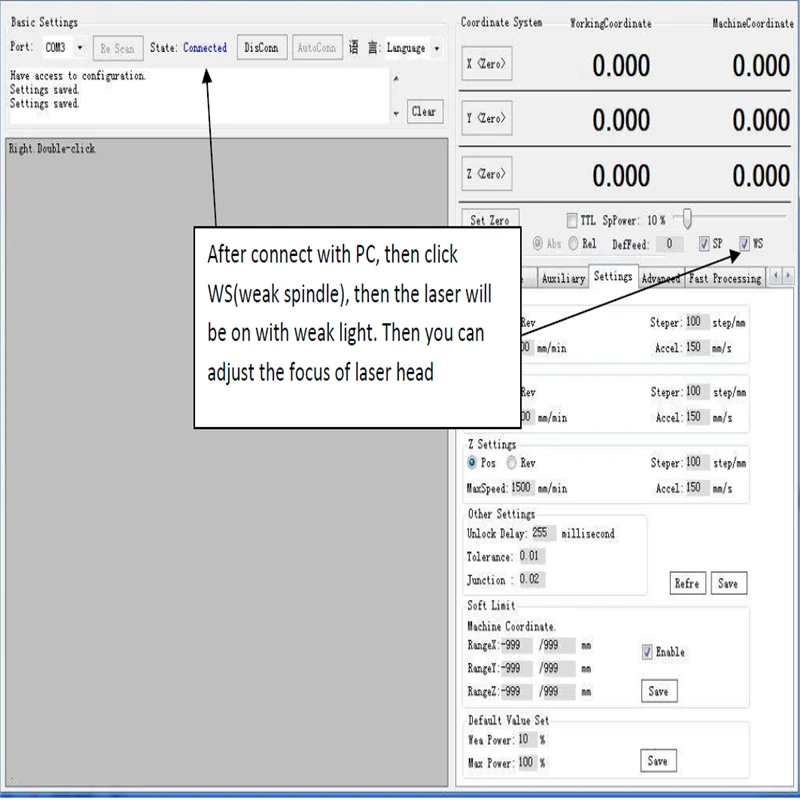
Task: Edit the Wea Power percentage field
Action: [527, 739]
